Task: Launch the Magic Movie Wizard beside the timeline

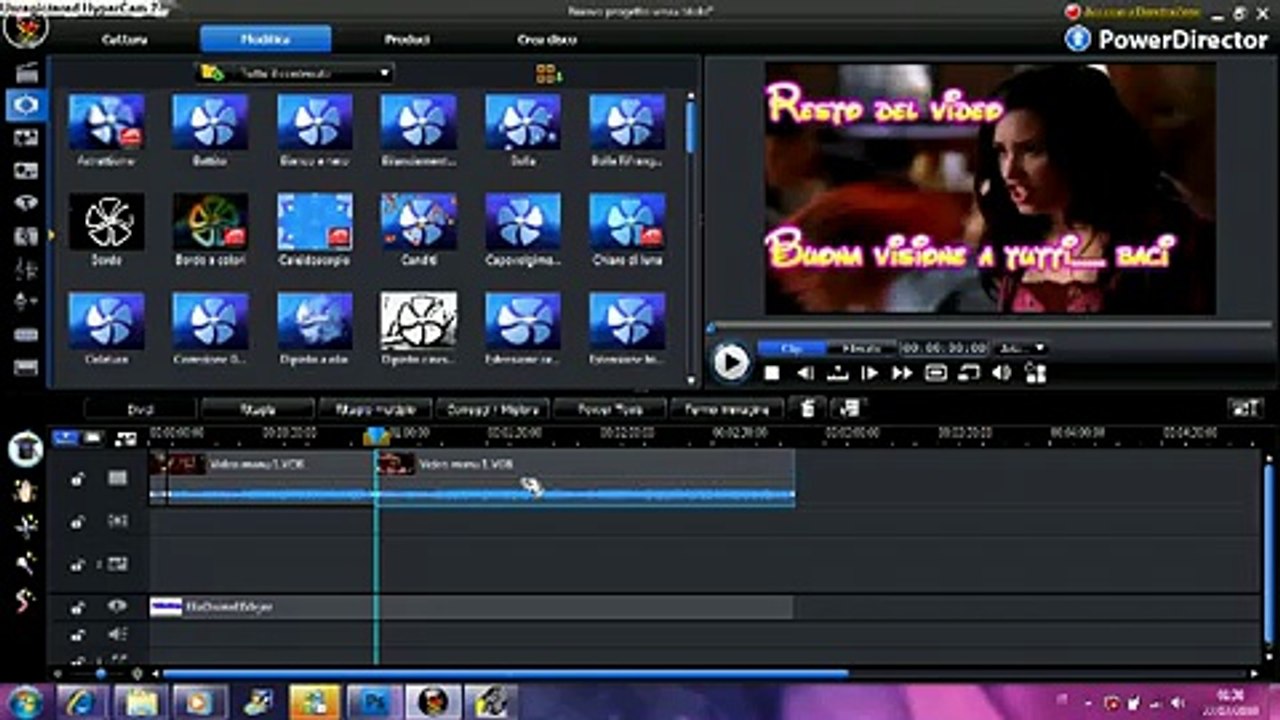Action: click(x=25, y=449)
